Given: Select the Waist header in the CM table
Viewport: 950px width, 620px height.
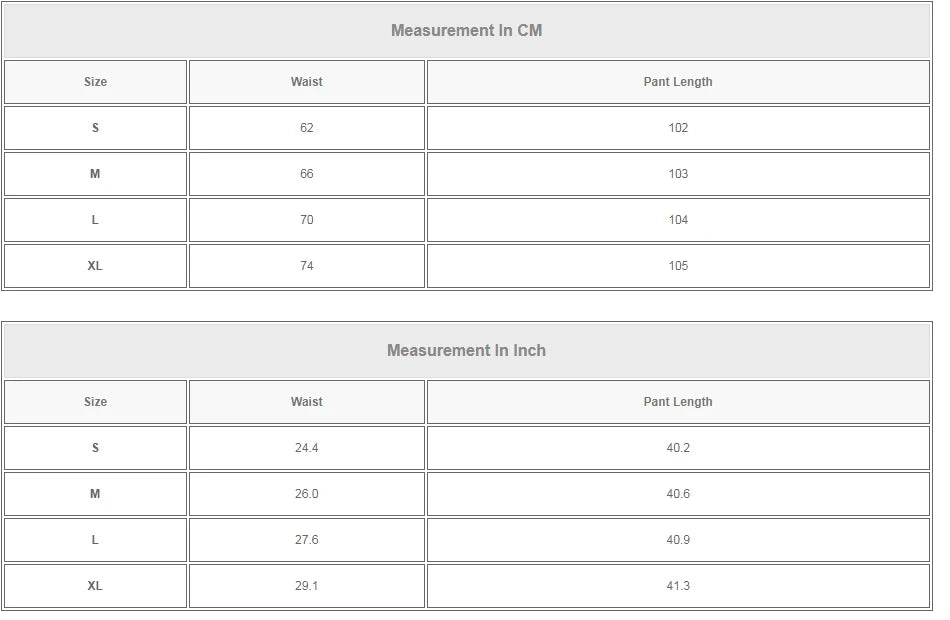Looking at the screenshot, I should tap(306, 82).
